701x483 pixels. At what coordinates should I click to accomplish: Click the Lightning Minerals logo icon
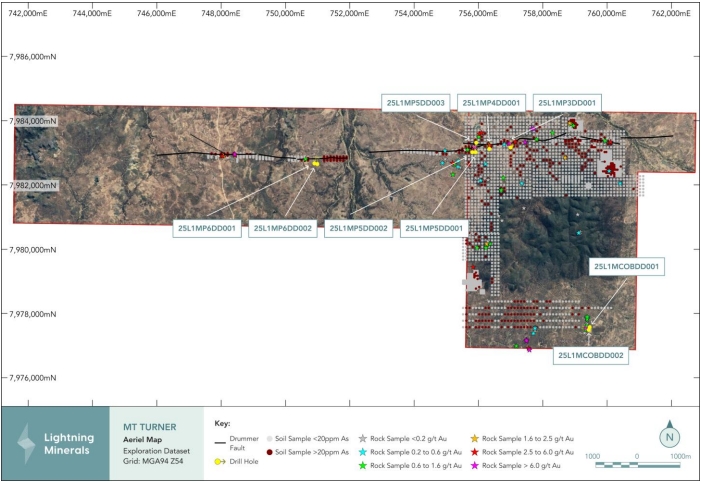(26, 443)
